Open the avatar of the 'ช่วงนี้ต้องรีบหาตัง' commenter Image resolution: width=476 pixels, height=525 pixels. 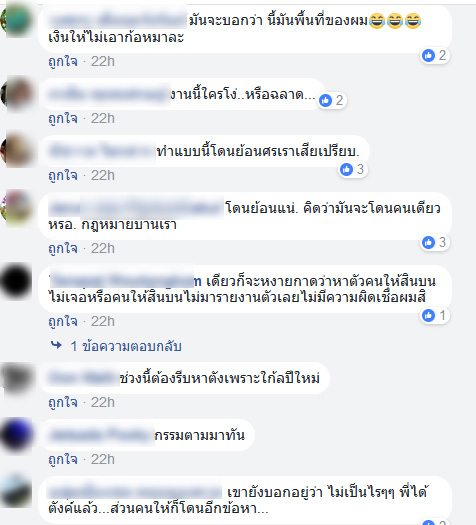[17, 378]
